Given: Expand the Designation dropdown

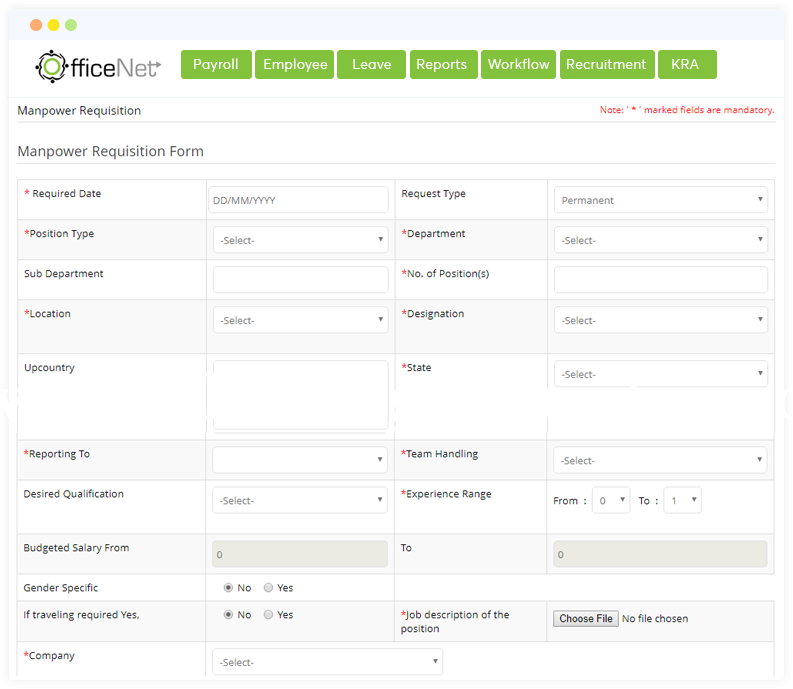Looking at the screenshot, I should tap(660, 320).
